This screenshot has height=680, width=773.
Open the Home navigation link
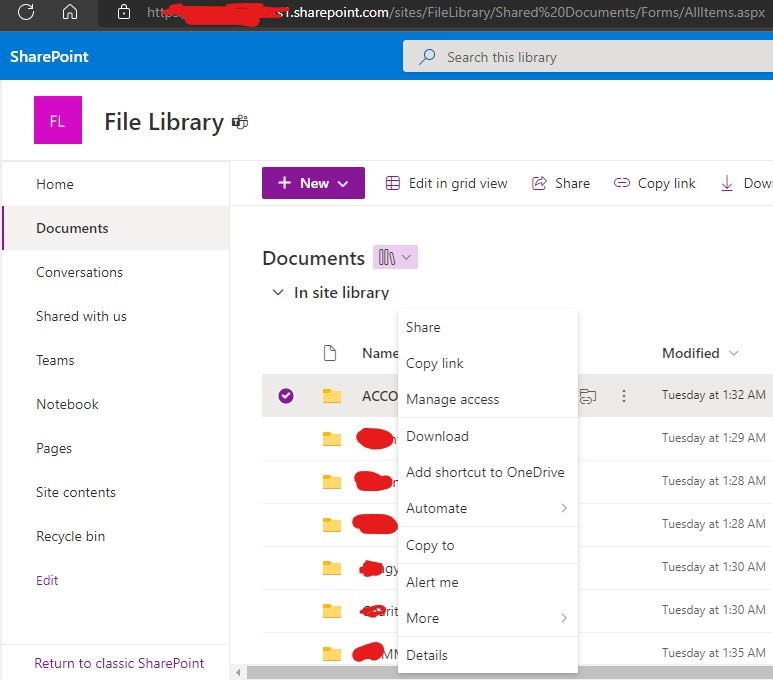pyautogui.click(x=55, y=184)
